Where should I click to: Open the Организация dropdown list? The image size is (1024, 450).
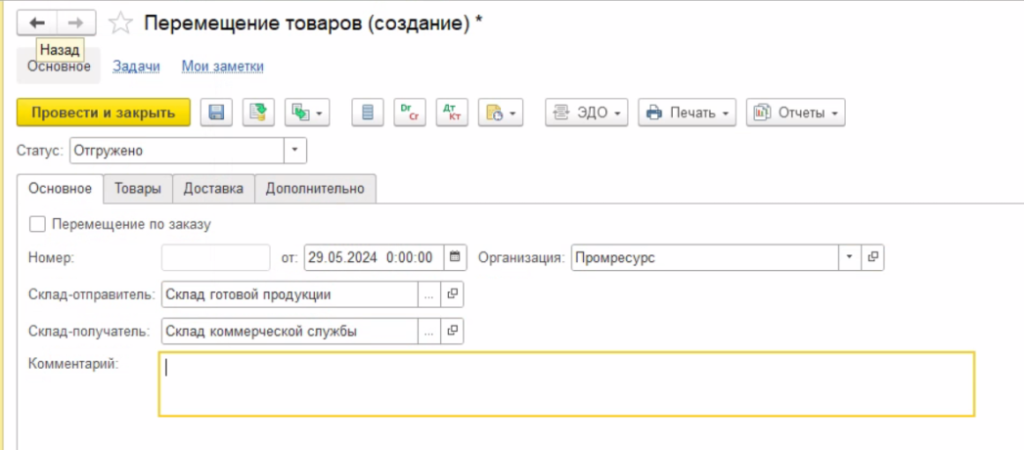click(849, 257)
